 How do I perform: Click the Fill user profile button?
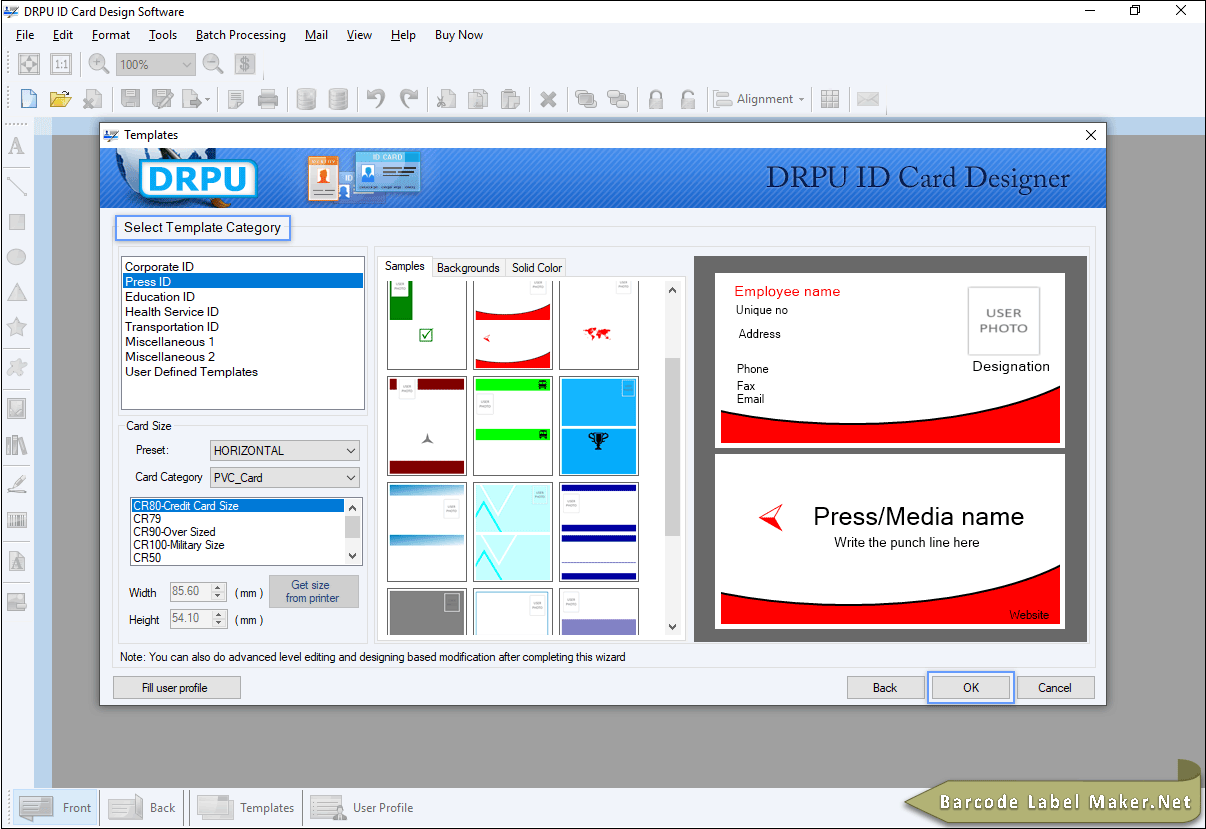177,688
